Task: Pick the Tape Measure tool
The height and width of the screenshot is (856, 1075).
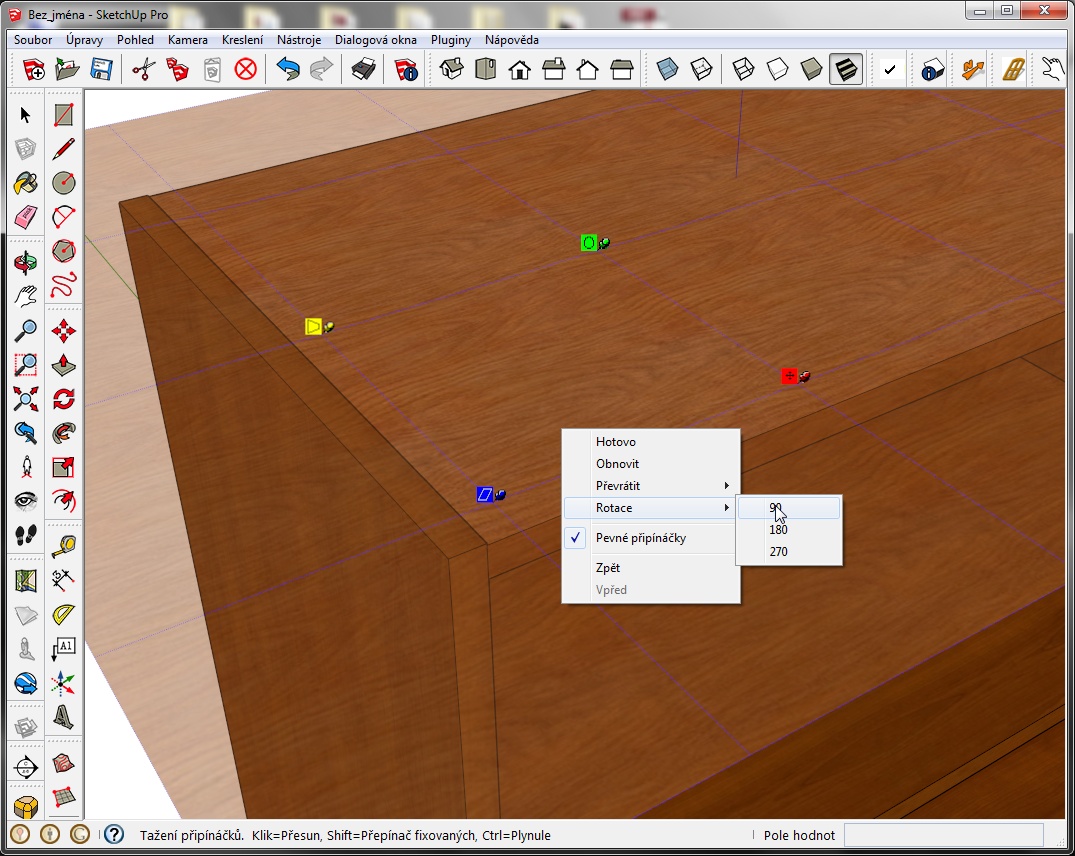Action: [64, 545]
